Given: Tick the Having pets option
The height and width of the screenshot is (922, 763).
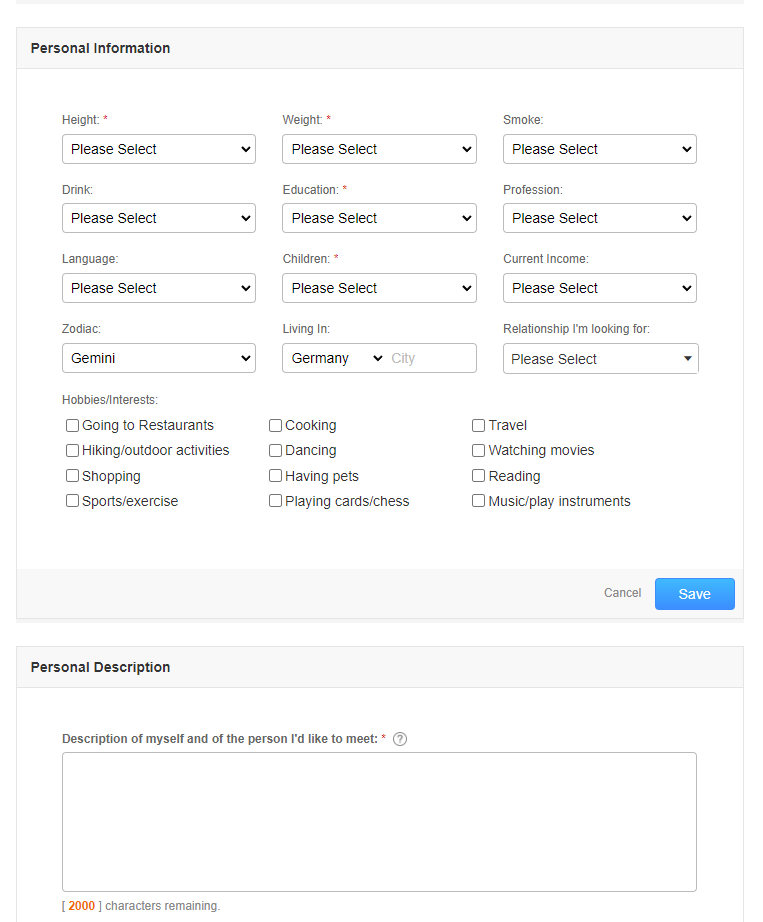Looking at the screenshot, I should (275, 475).
